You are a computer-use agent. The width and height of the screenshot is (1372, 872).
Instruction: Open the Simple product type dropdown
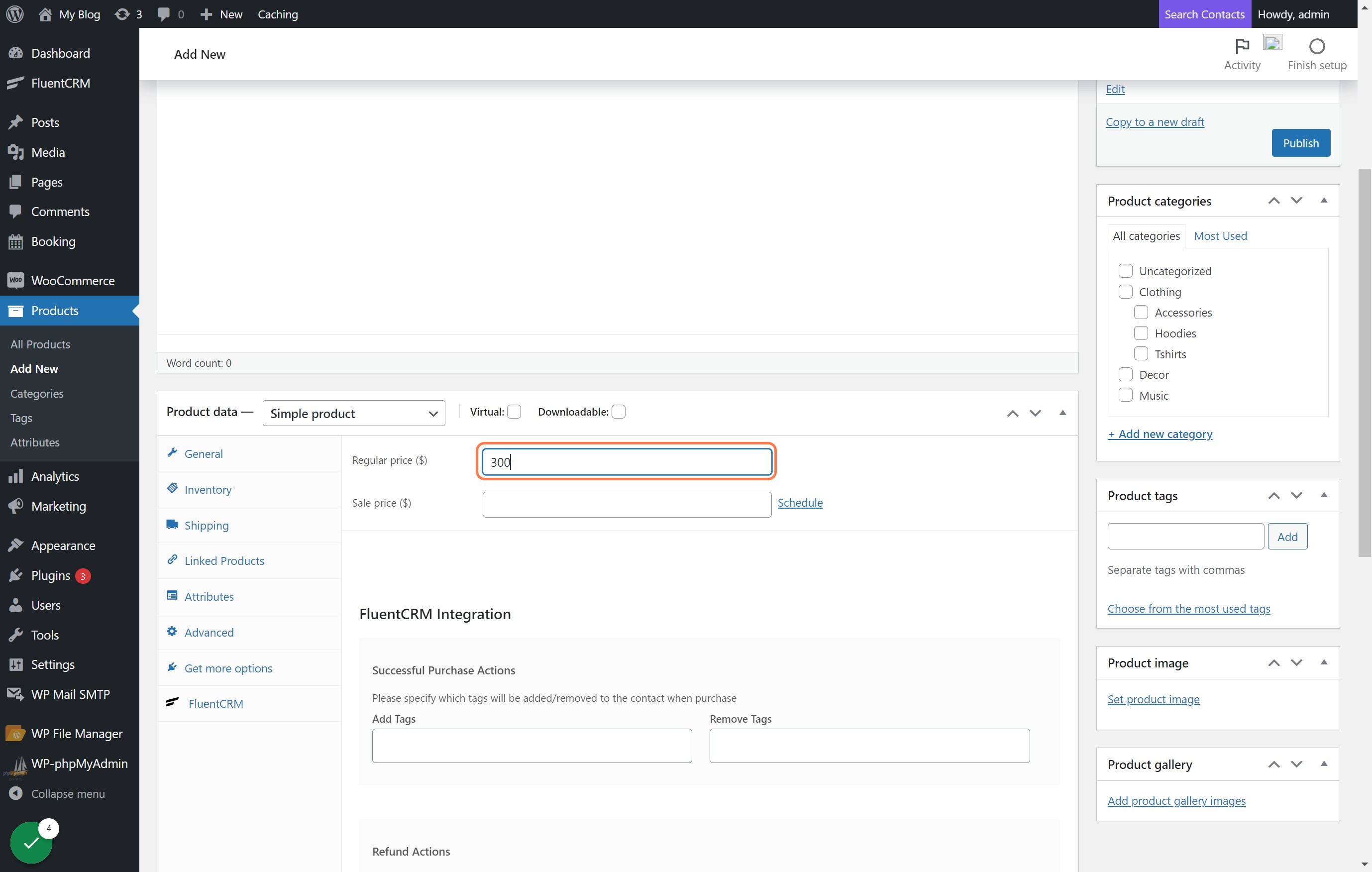click(x=353, y=413)
